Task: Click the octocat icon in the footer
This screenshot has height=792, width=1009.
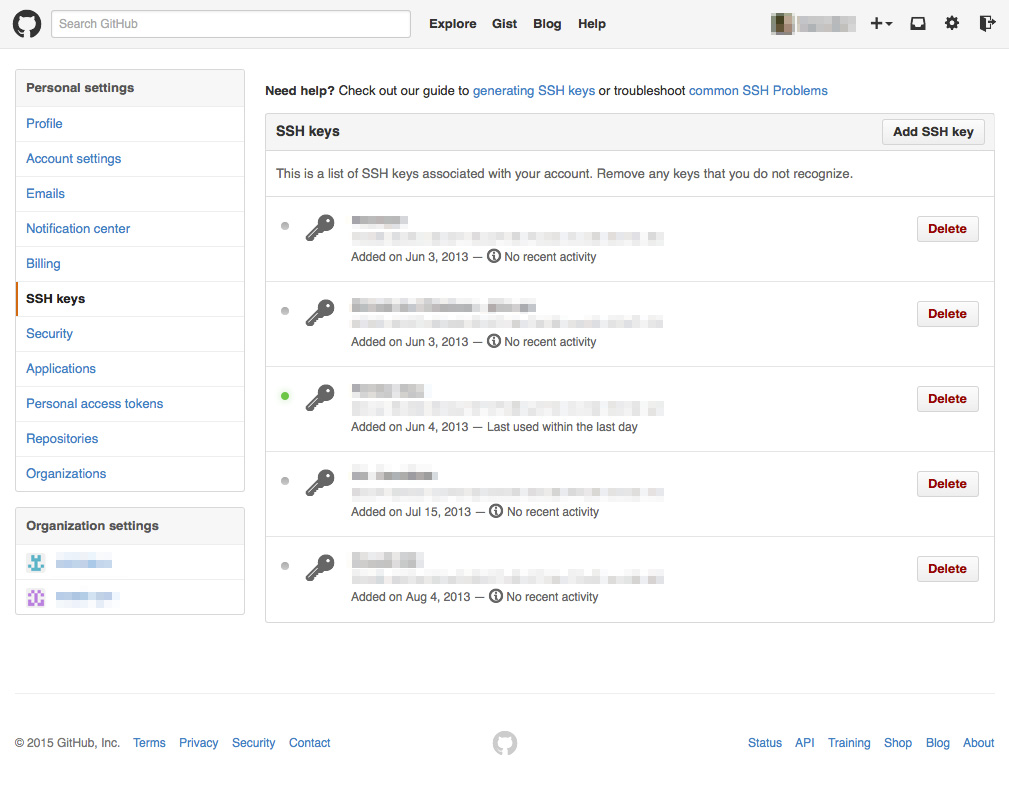Action: [x=504, y=743]
